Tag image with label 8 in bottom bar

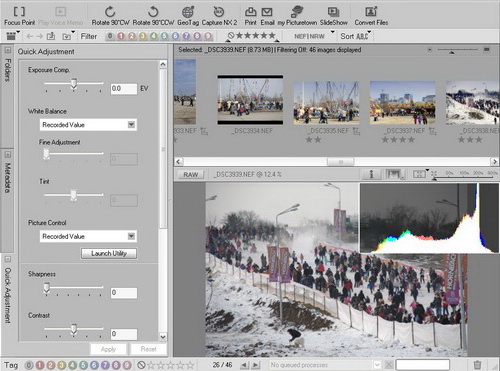pyautogui.click(x=116, y=365)
